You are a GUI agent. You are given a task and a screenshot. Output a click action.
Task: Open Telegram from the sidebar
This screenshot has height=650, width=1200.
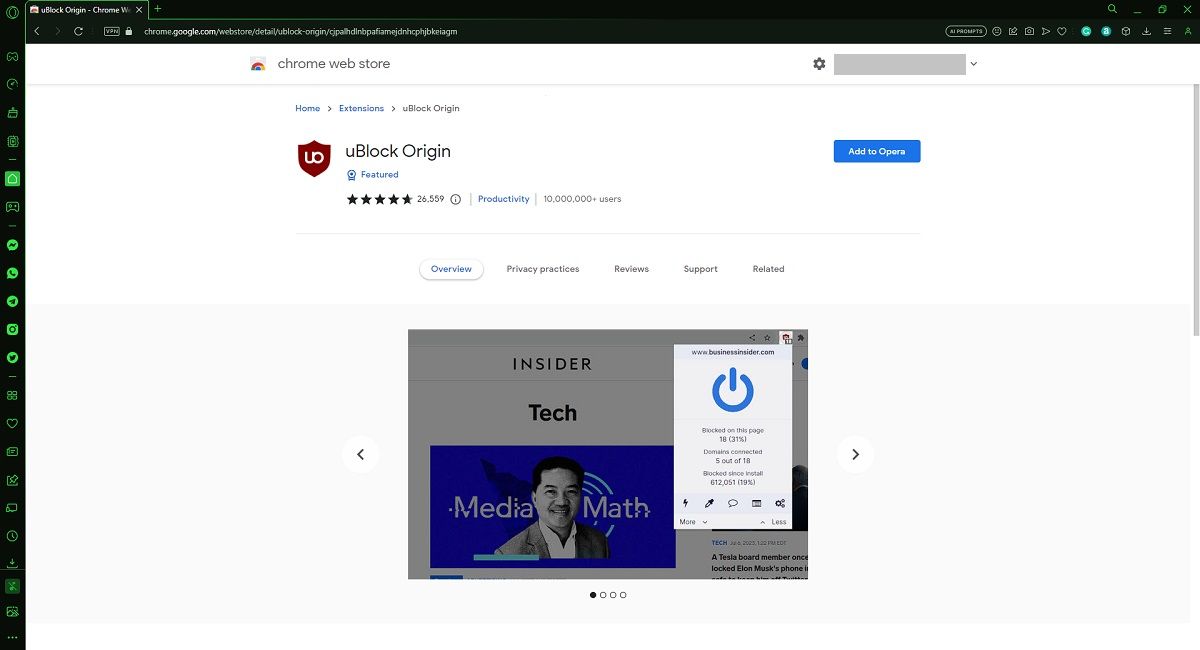coord(12,300)
